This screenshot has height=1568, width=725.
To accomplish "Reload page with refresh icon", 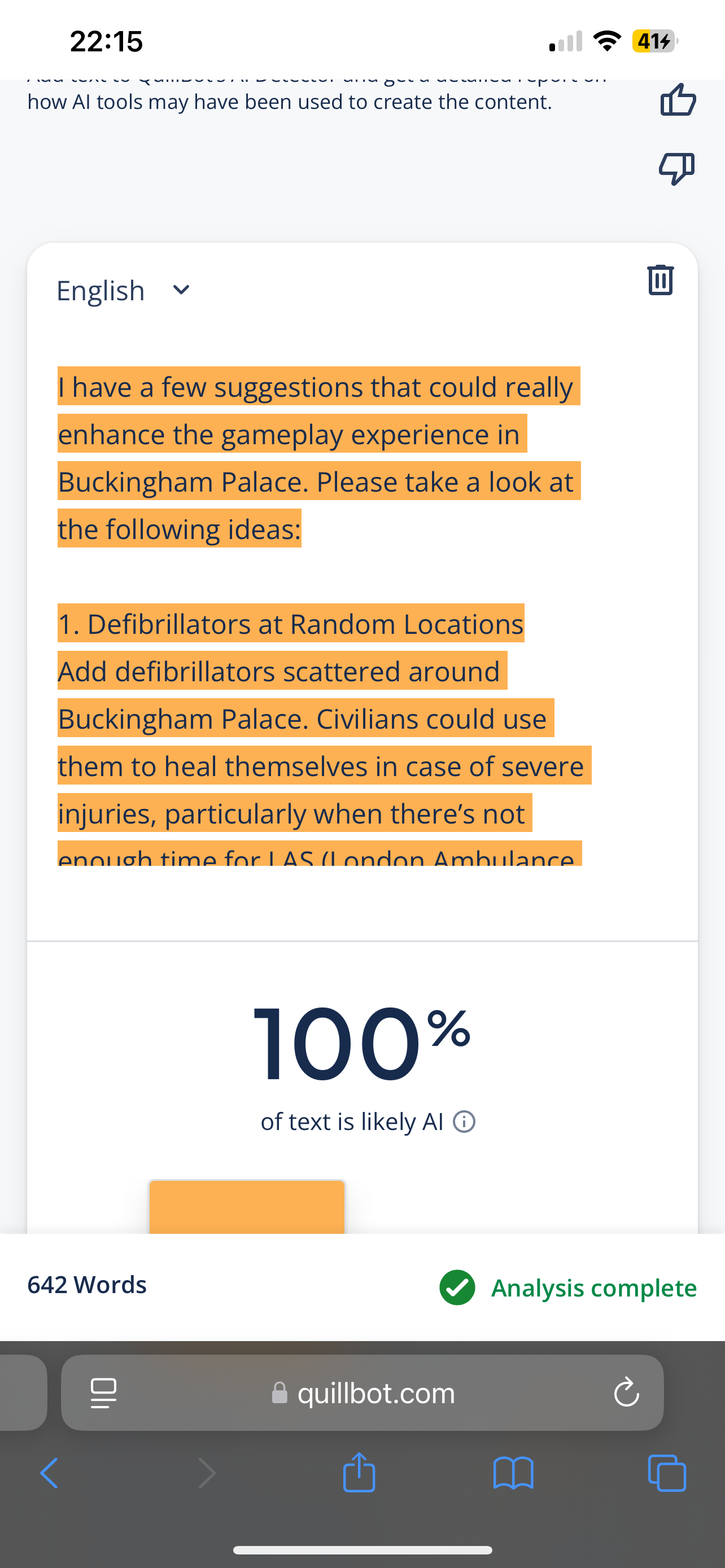I will coord(626,1392).
